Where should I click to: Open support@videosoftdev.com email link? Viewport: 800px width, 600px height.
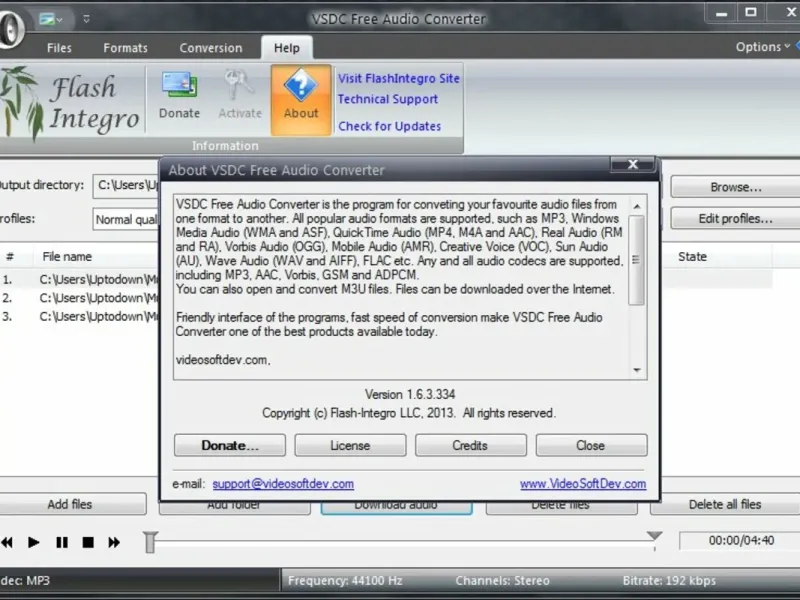(x=283, y=484)
